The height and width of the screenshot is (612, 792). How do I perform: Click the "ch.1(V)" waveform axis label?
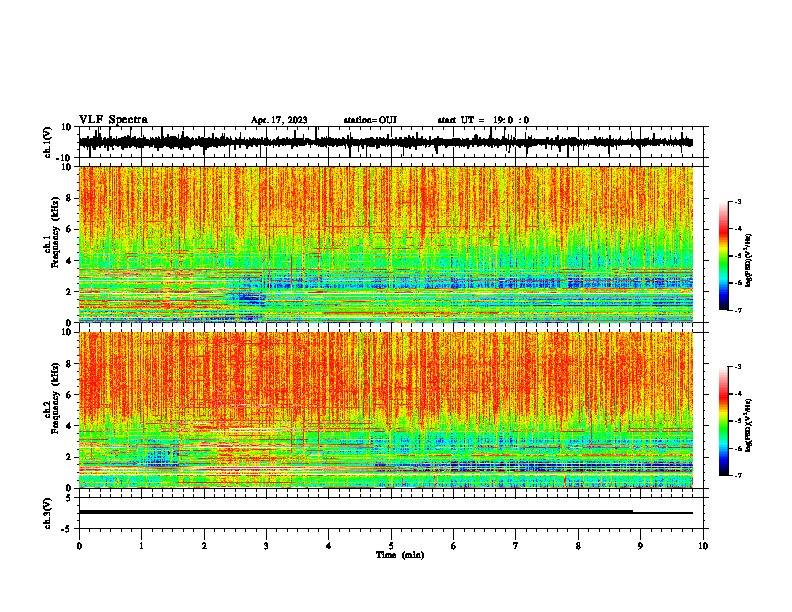pyautogui.click(x=48, y=142)
